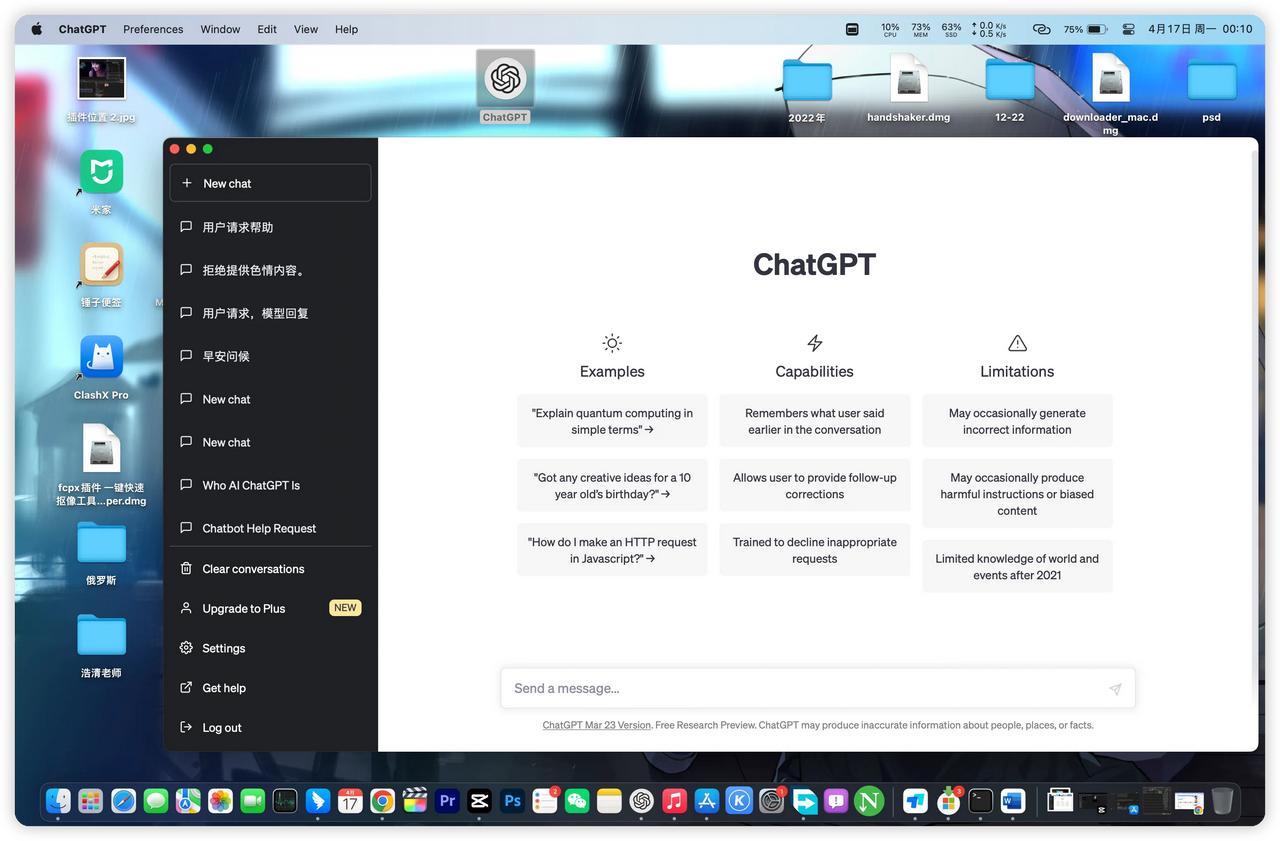Open Settings in the ChatGPT sidebar
The image size is (1280, 841).
[270, 648]
